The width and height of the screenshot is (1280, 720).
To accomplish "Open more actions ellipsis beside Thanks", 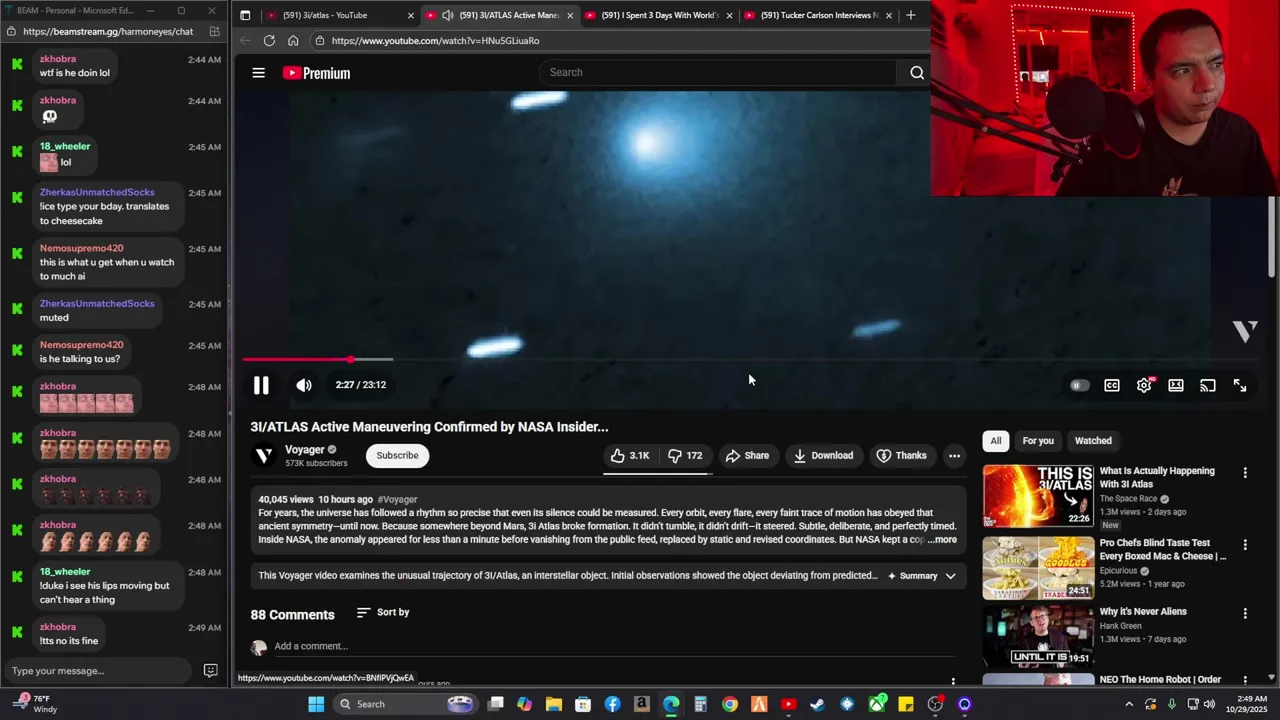I will [x=954, y=455].
